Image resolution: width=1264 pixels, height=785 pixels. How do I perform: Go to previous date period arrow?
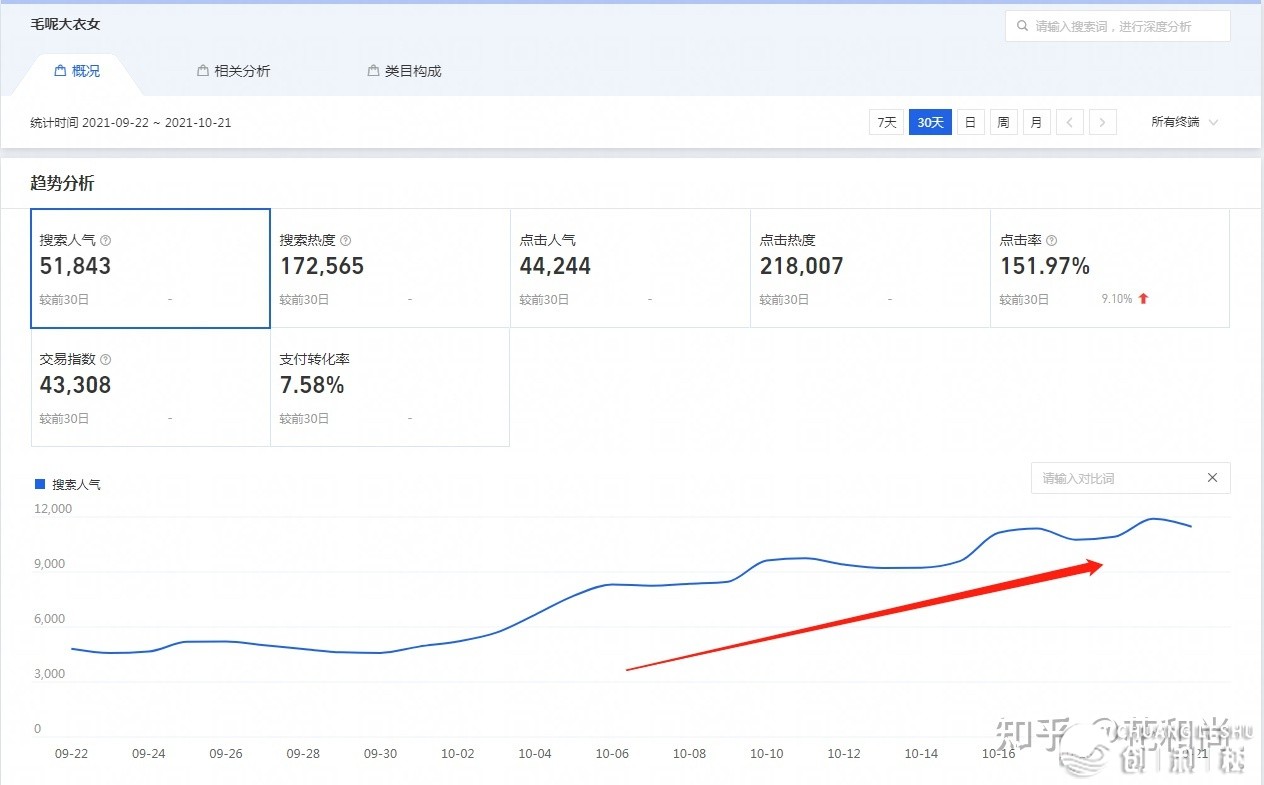(1070, 123)
